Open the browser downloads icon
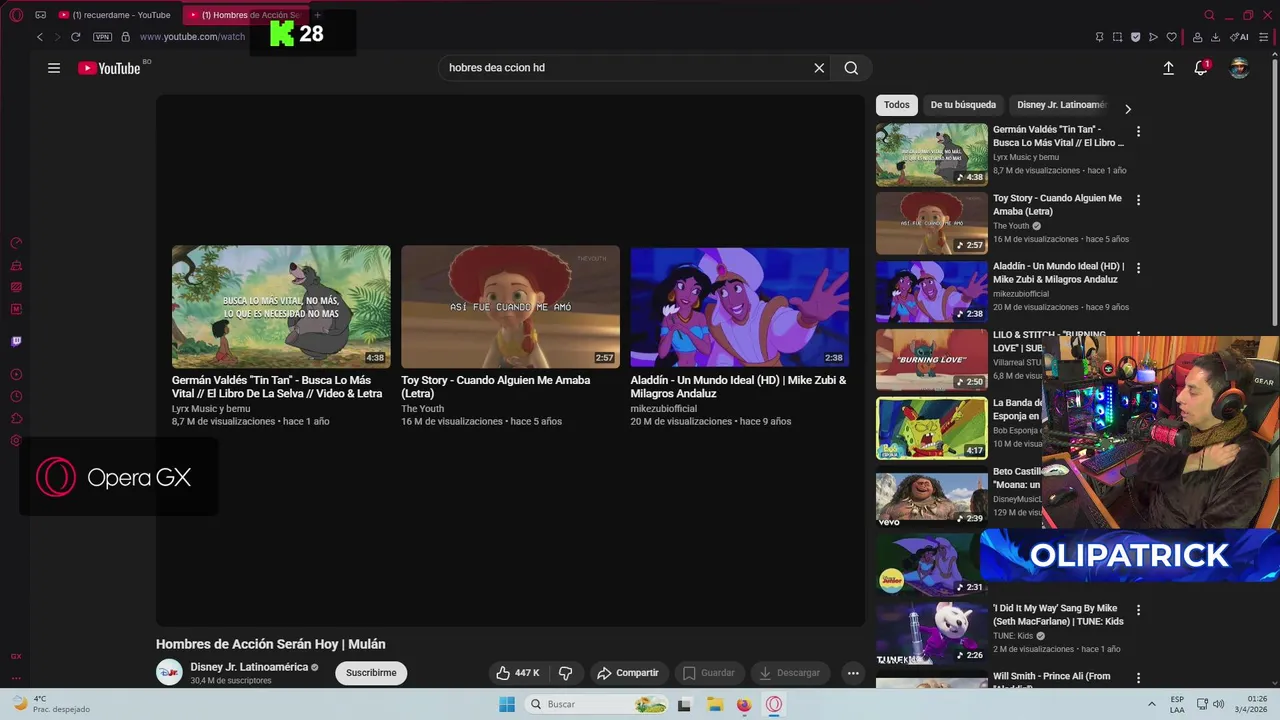 pos(1215,37)
